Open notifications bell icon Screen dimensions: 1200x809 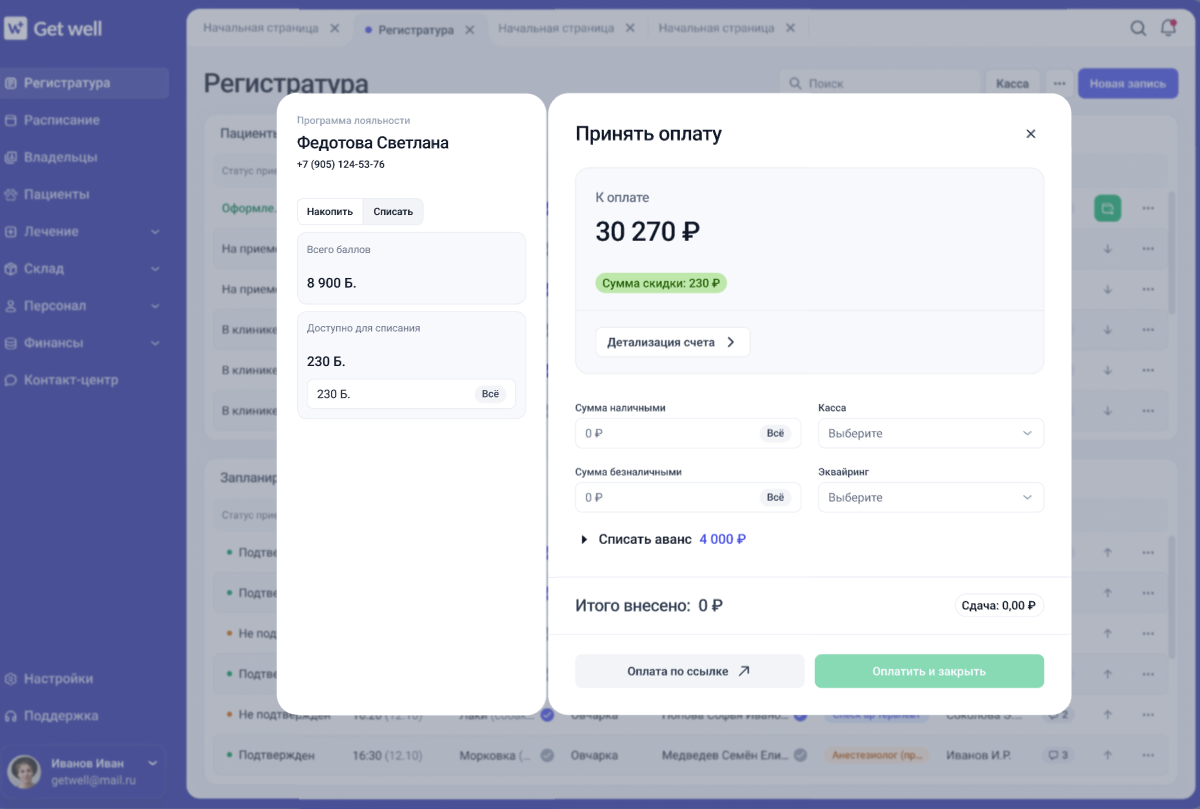1168,28
